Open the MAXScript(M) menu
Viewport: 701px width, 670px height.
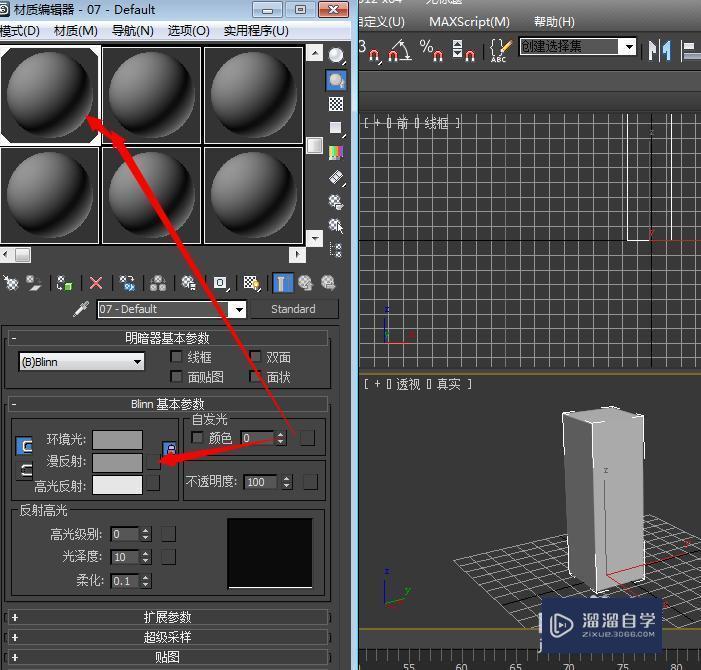pos(469,22)
